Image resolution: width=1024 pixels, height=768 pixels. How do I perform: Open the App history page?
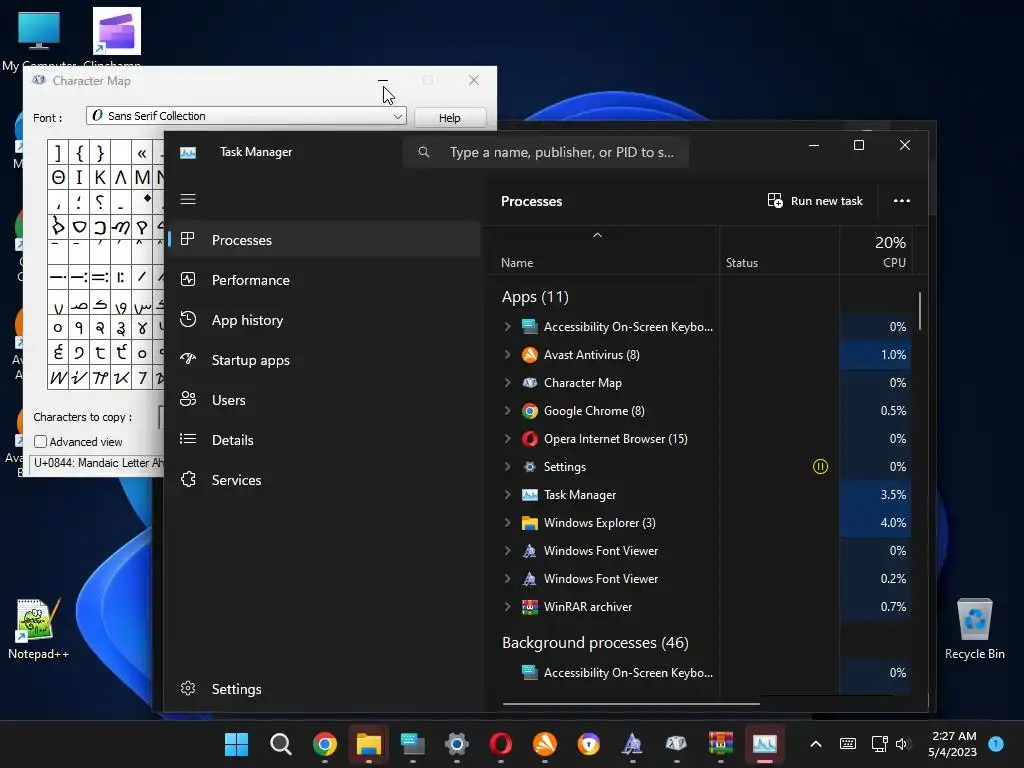325,320
